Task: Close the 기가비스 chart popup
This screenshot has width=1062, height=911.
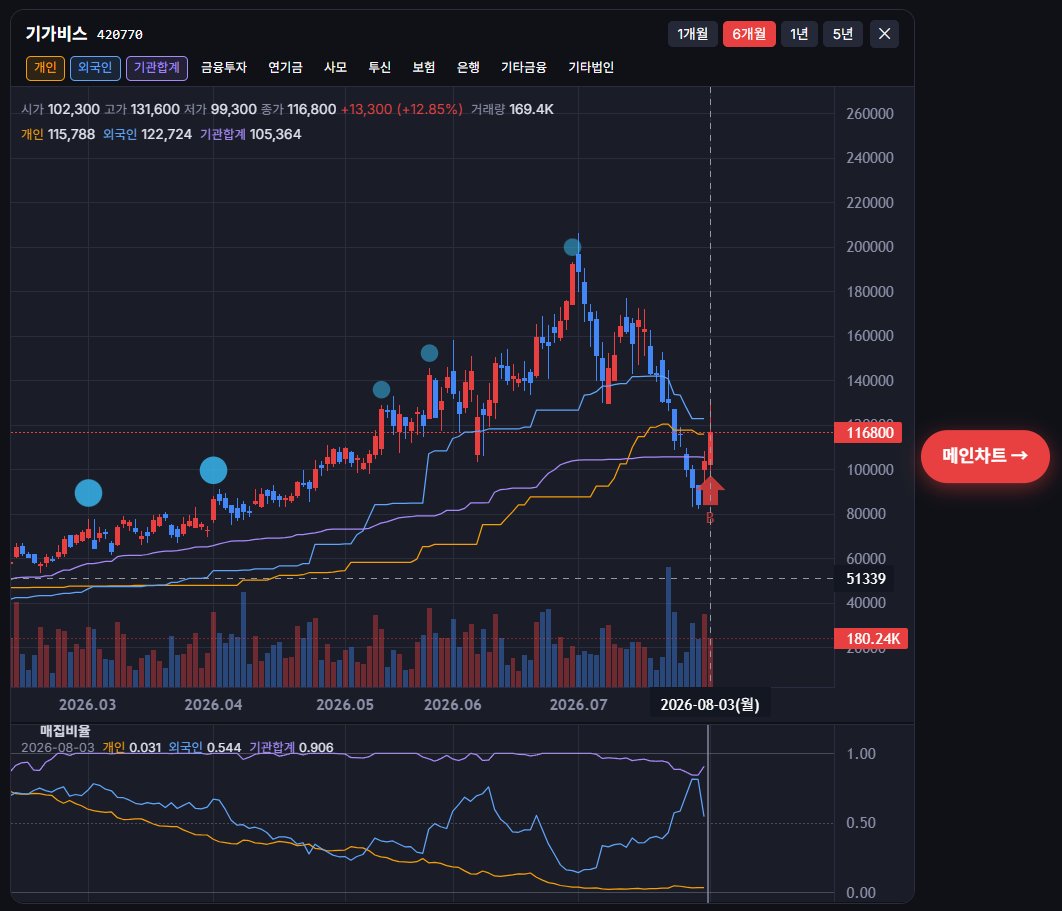Action: (x=884, y=34)
